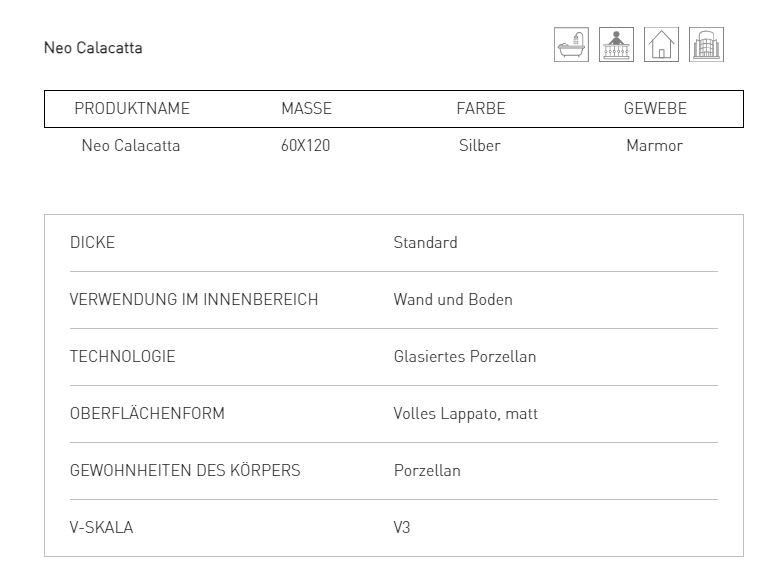Click the Marmor texture value
This screenshot has width=776, height=580.
click(x=654, y=145)
